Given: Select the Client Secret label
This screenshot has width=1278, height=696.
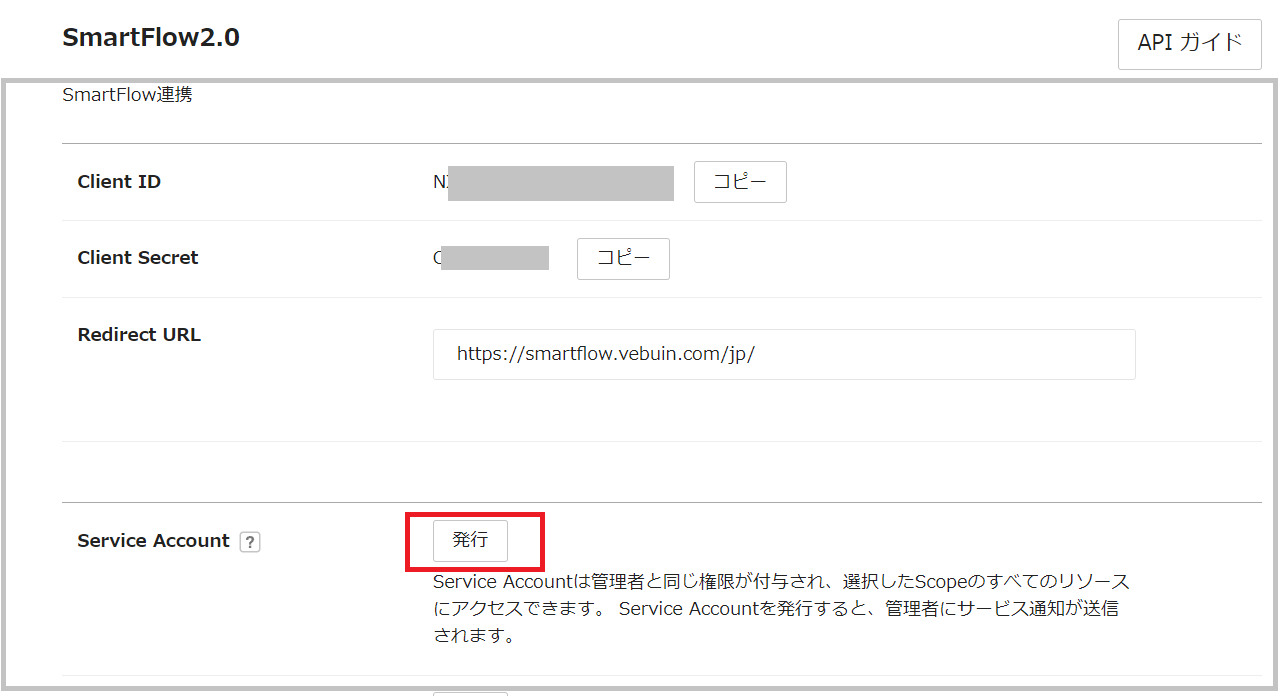Looking at the screenshot, I should [x=138, y=258].
